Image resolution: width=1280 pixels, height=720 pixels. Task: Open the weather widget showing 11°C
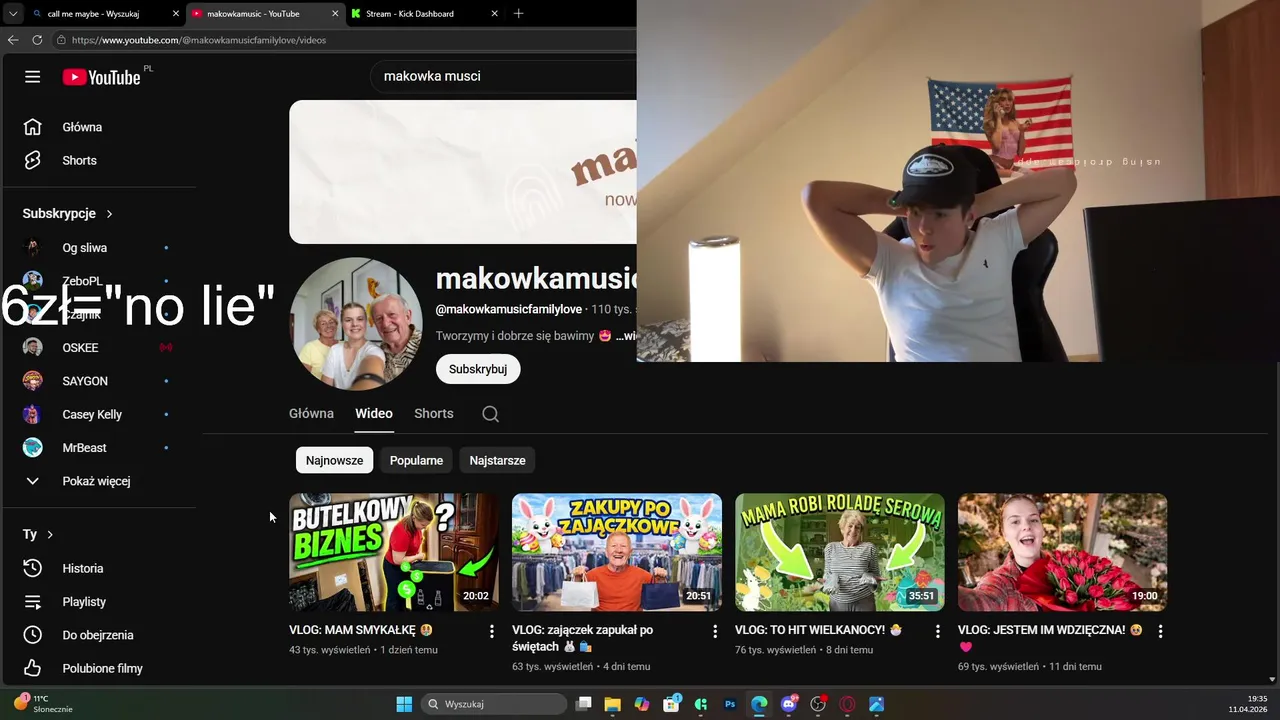click(42, 704)
